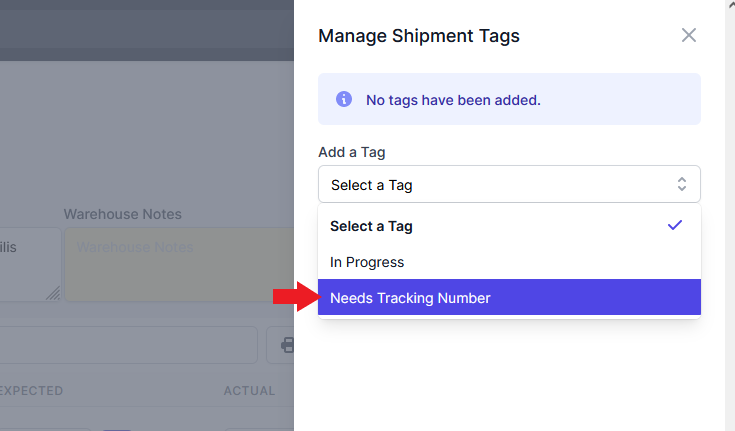This screenshot has width=735, height=431.
Task: Click the info icon in the notice
Action: point(344,99)
